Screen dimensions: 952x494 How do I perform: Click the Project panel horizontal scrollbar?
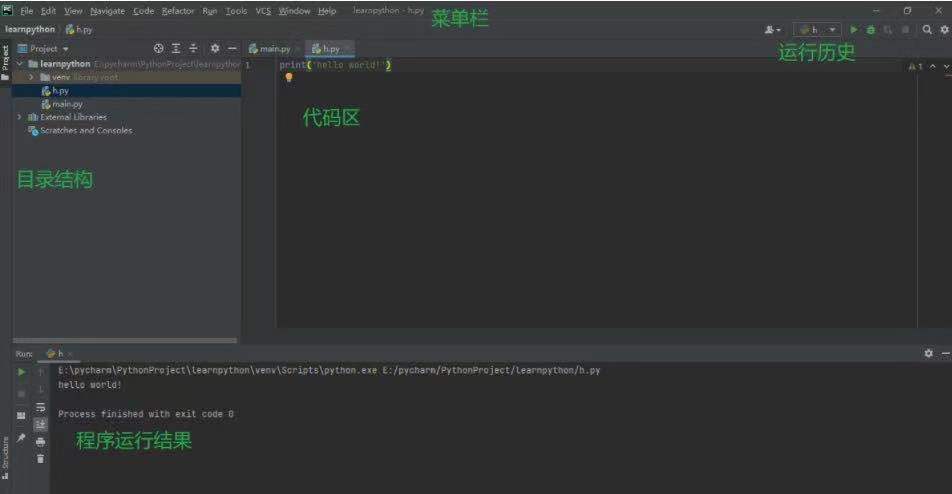124,340
